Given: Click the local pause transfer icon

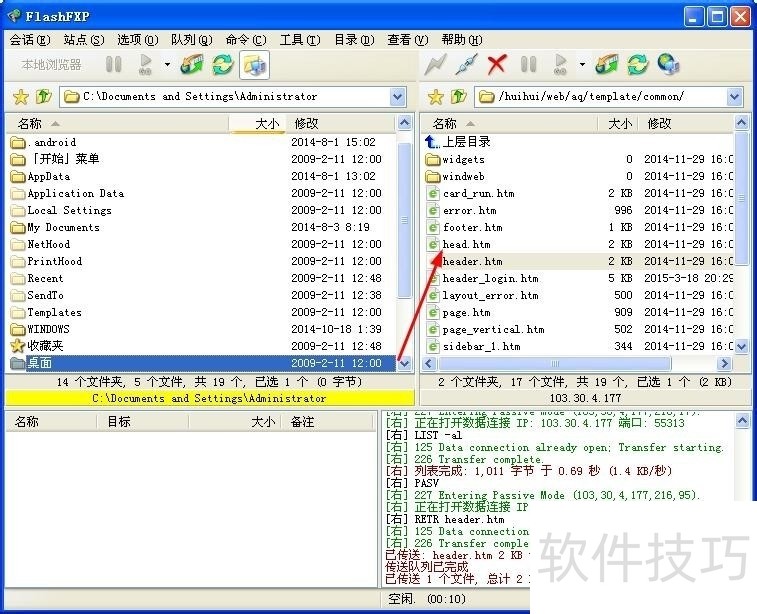Looking at the screenshot, I should (x=114, y=64).
